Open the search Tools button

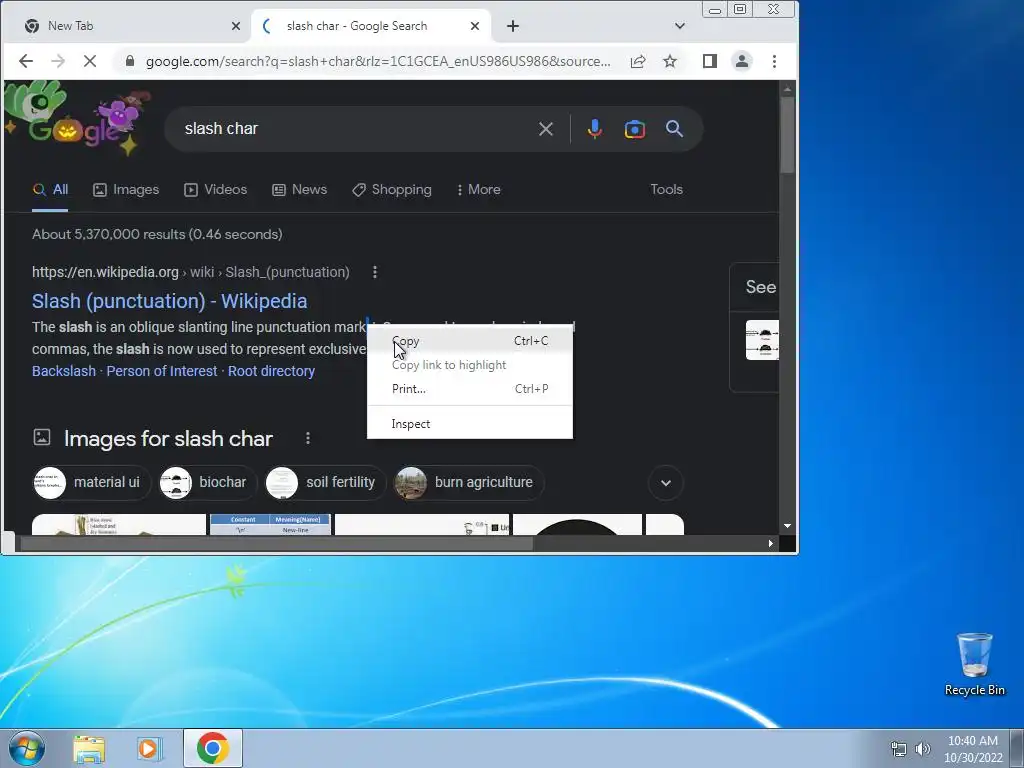coord(666,189)
